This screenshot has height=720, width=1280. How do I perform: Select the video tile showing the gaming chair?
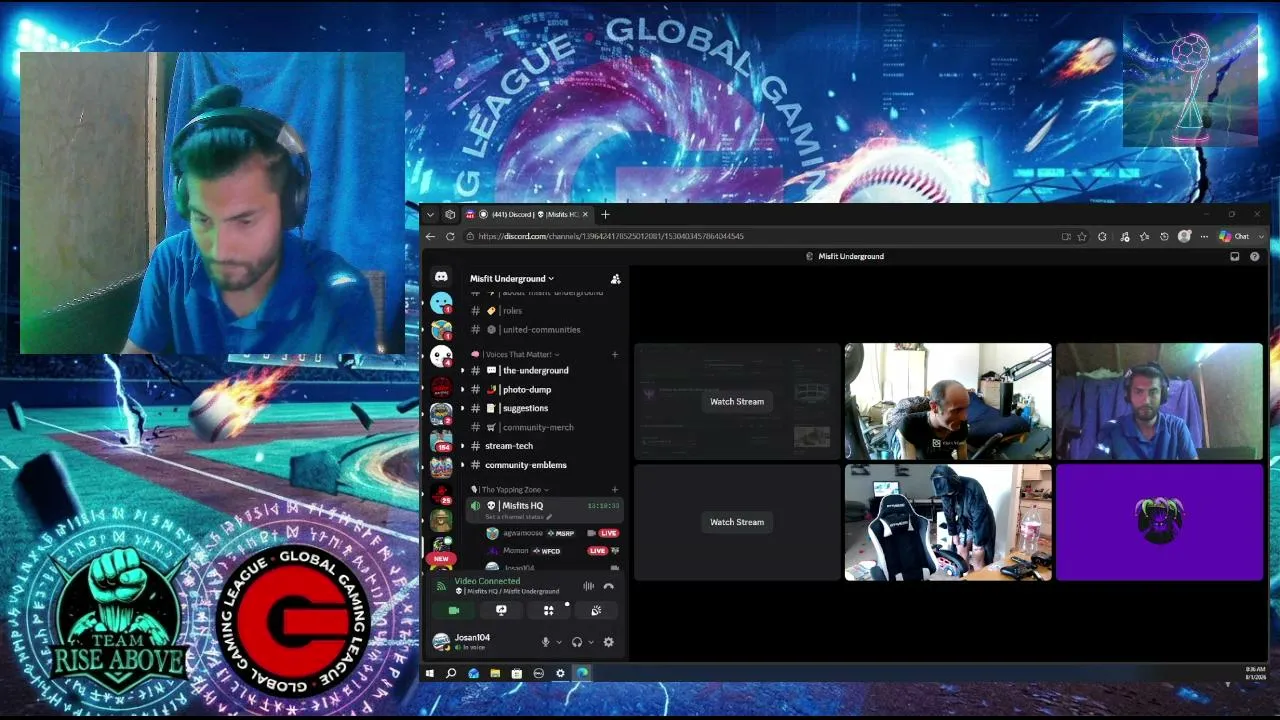(x=948, y=522)
